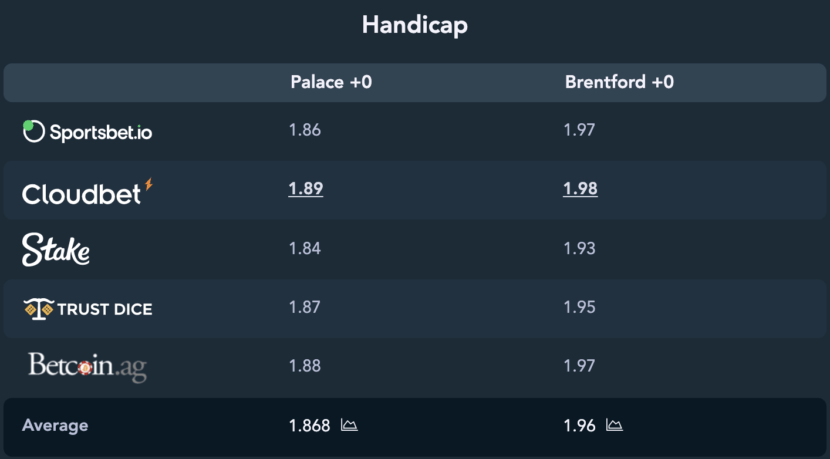
Task: Select Cloudbet's 1.89 Palace odds
Action: coord(305,189)
